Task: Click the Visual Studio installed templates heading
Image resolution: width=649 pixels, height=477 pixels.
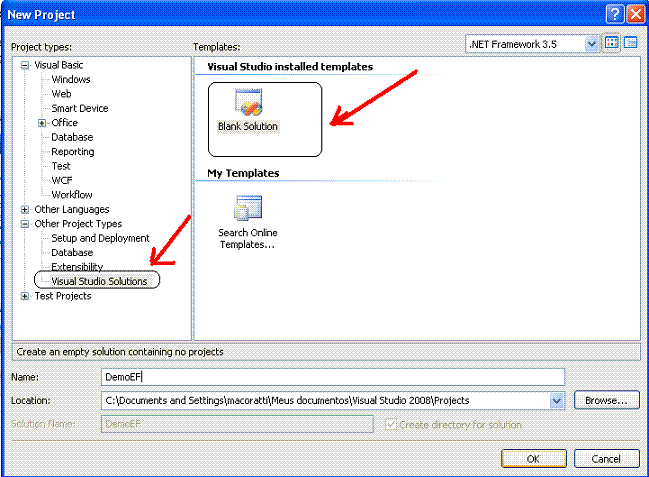Action: [290, 67]
